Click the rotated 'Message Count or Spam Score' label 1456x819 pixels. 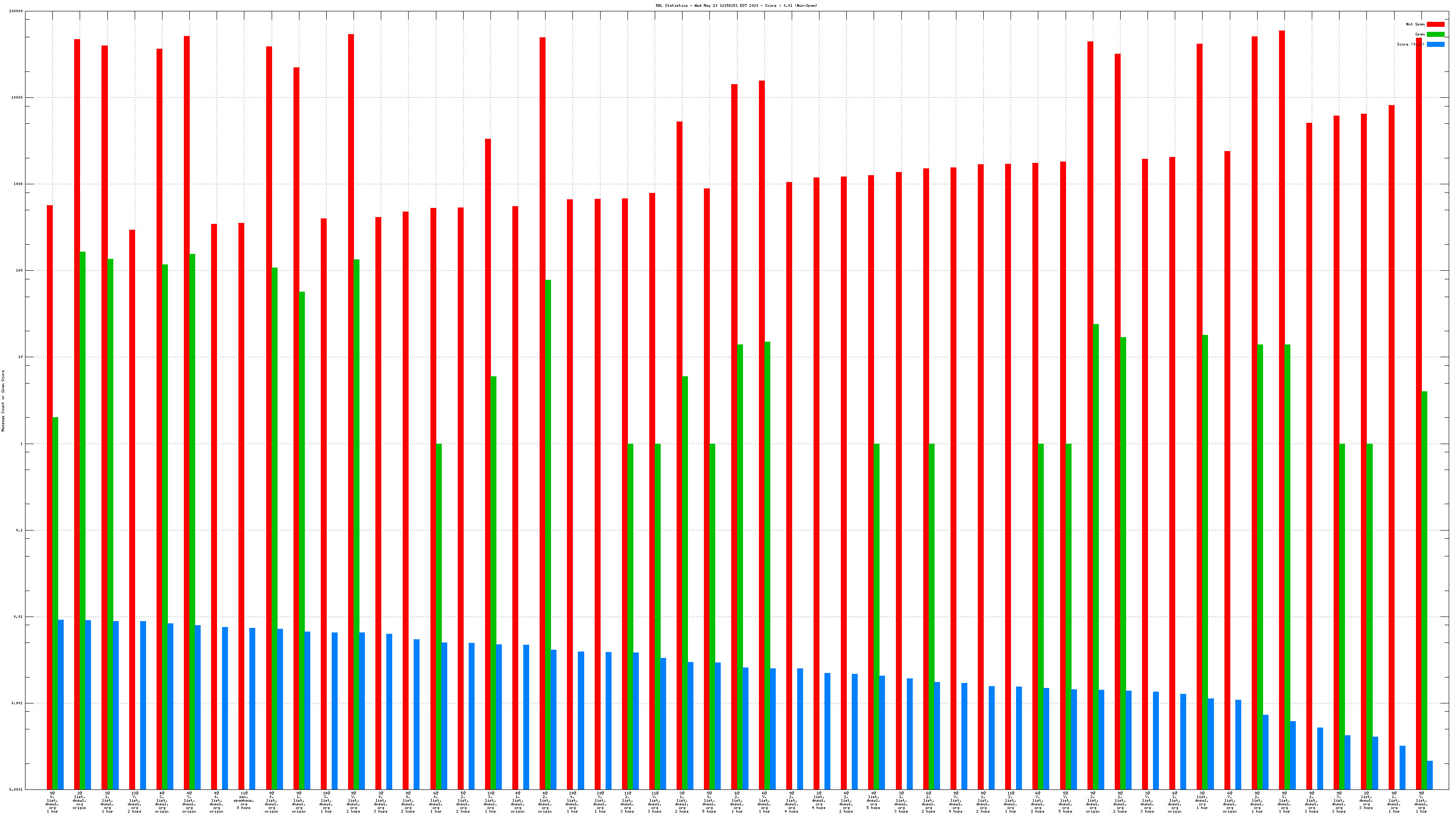pyautogui.click(x=3, y=400)
